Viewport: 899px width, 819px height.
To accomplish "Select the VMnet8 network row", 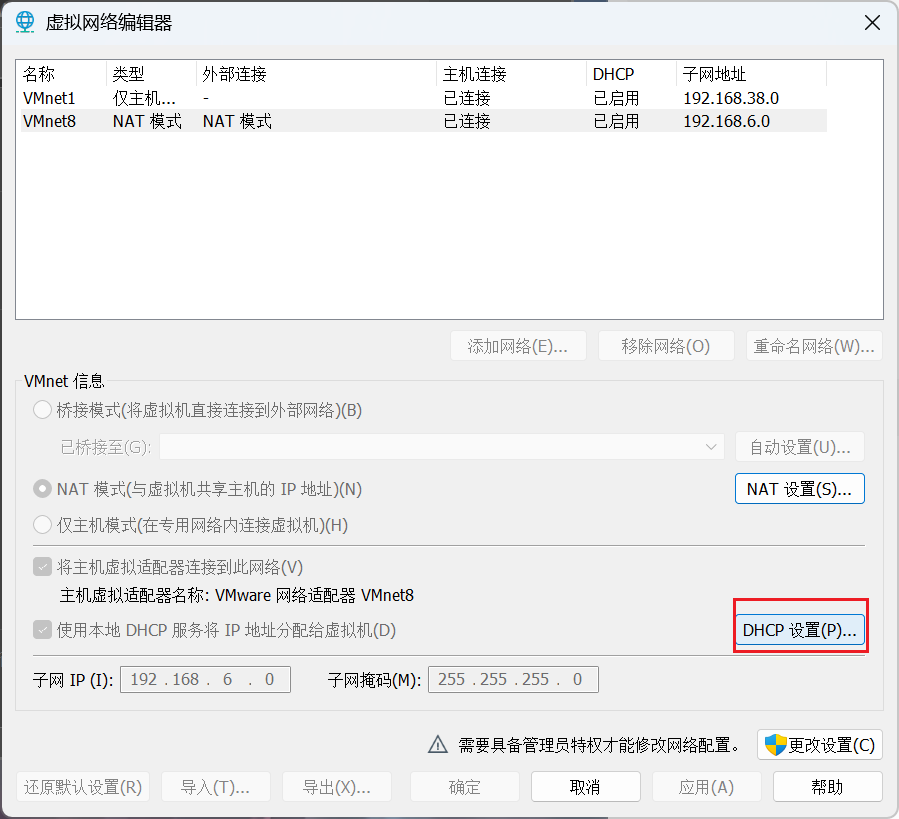I will coord(424,121).
